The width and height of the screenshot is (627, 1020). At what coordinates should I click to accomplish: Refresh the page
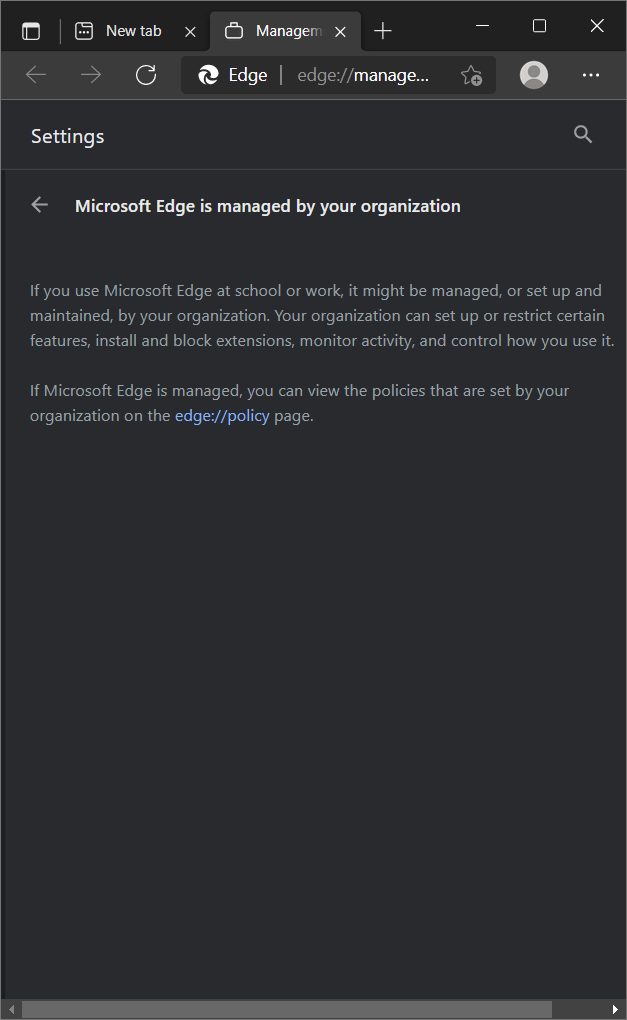146,75
